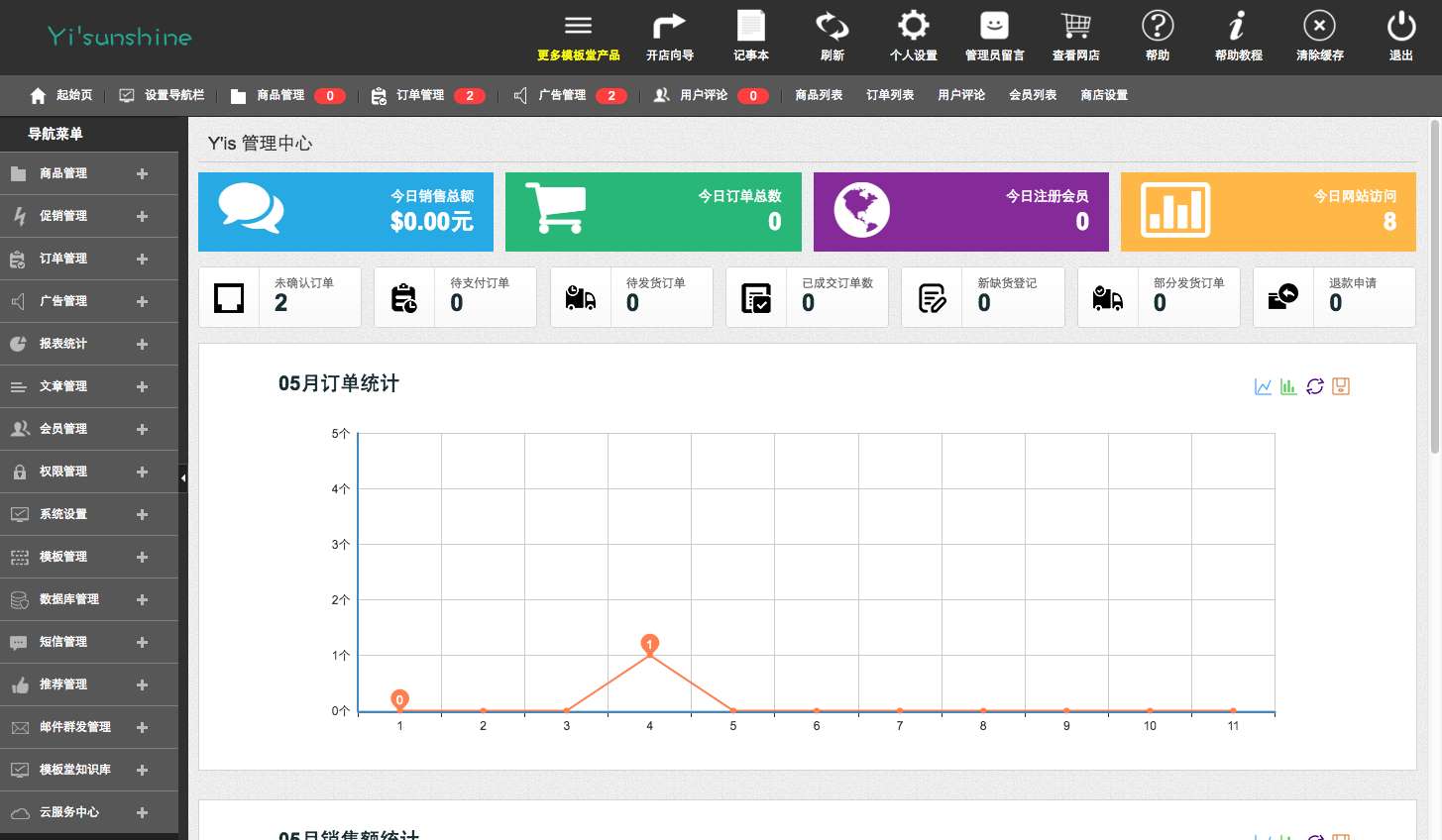Switch order chart to line chart view

point(1263,386)
